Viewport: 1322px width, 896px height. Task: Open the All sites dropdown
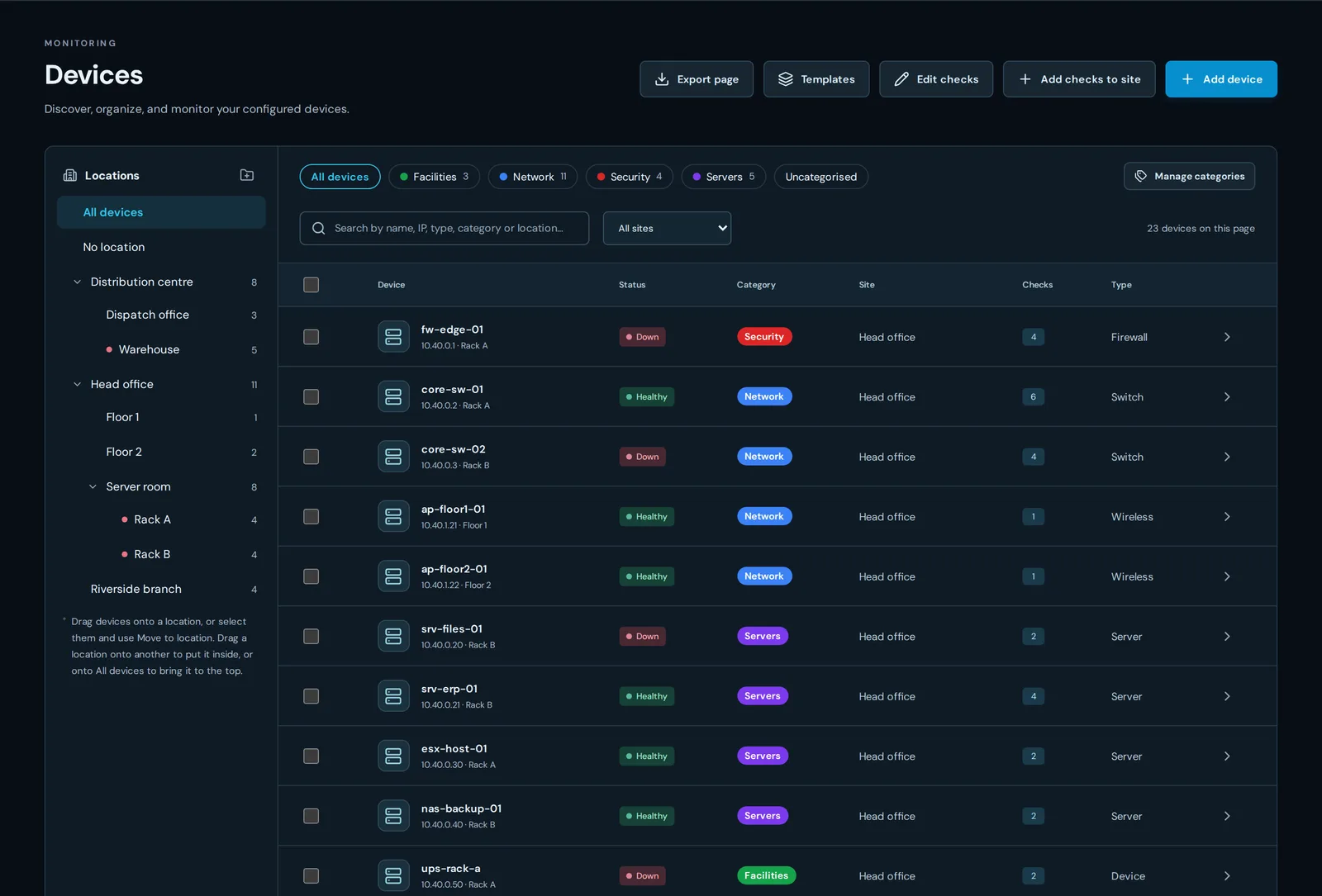(667, 228)
